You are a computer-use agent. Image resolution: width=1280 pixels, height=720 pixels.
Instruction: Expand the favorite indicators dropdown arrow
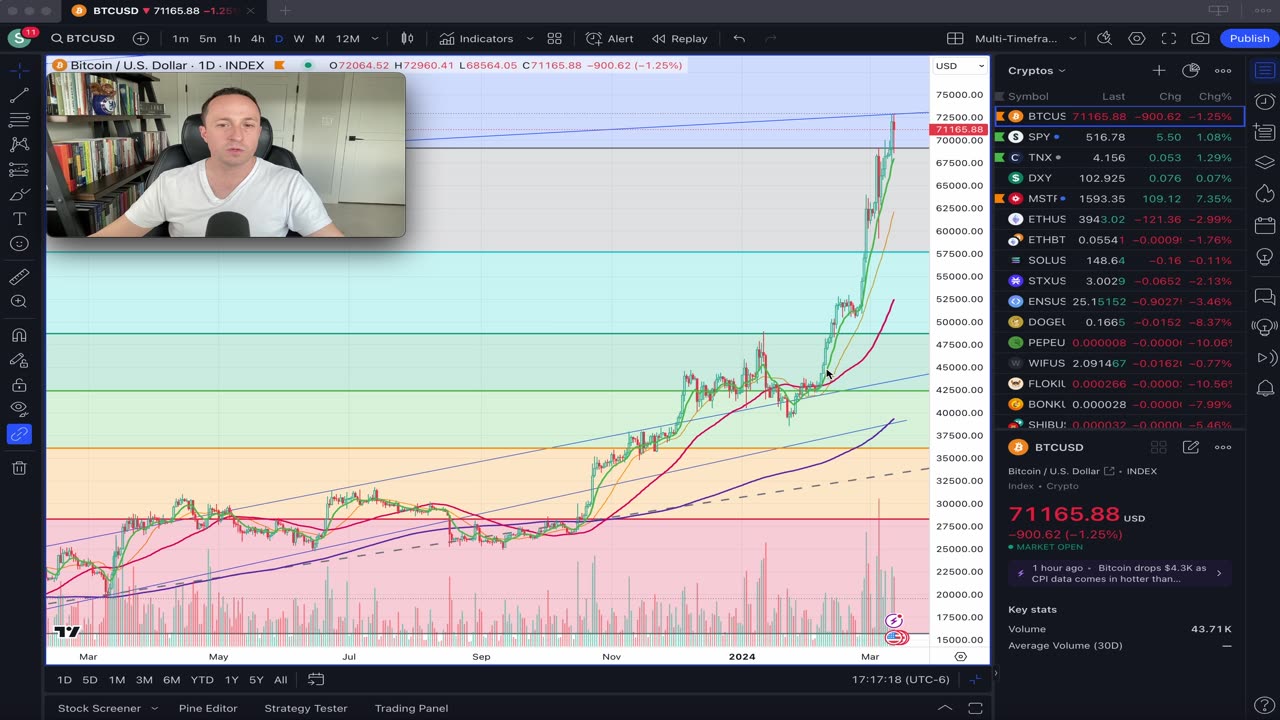pos(530,38)
